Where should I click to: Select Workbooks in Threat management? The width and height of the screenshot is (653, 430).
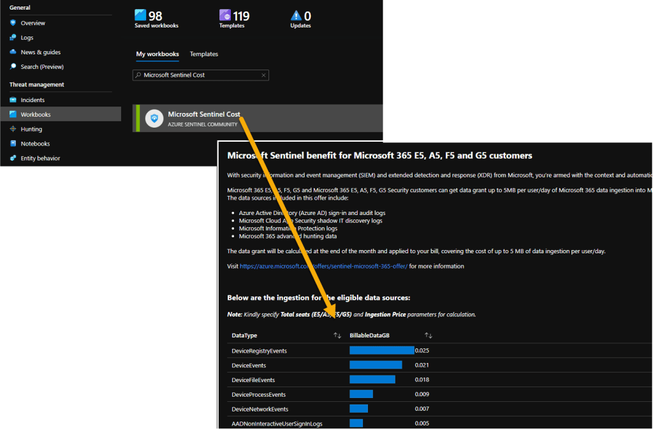pyautogui.click(x=61, y=114)
